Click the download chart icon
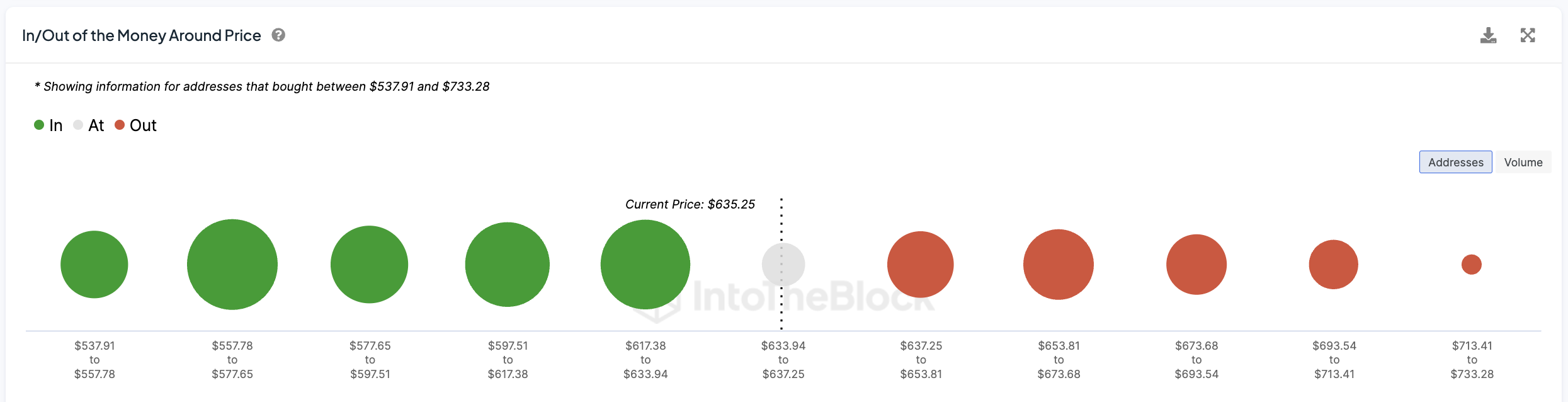The height and width of the screenshot is (402, 1568). tap(1488, 35)
